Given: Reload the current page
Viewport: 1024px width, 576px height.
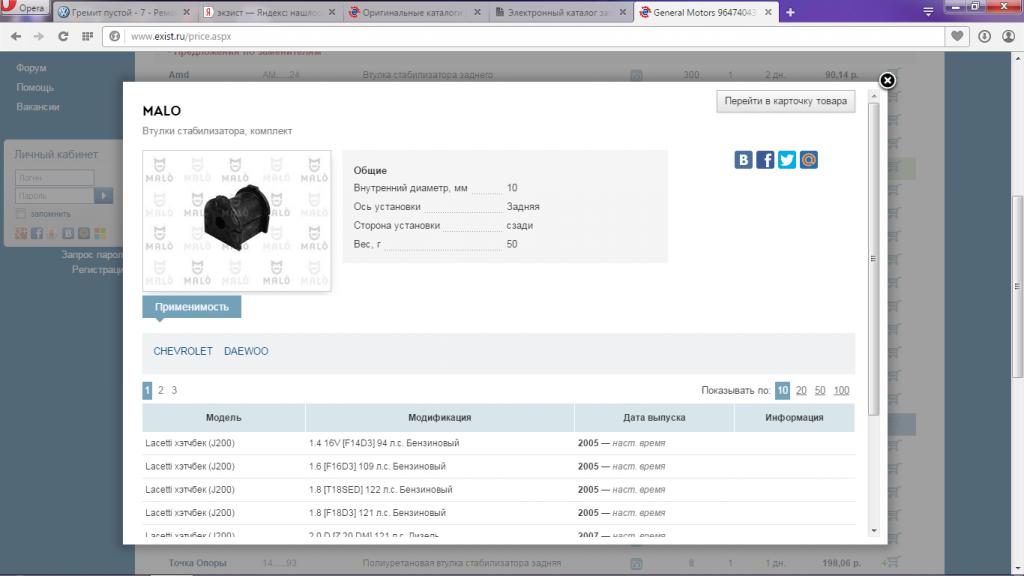Looking at the screenshot, I should [63, 37].
